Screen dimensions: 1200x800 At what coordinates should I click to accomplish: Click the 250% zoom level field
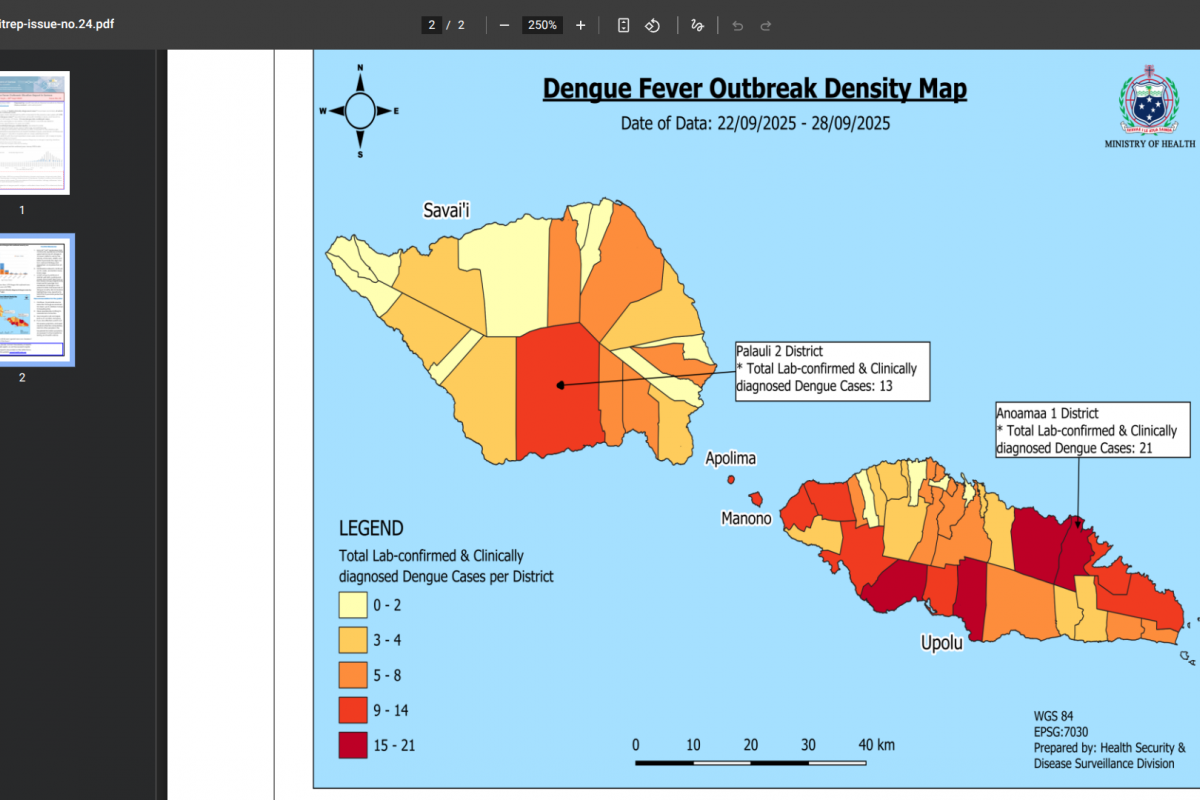tap(543, 25)
